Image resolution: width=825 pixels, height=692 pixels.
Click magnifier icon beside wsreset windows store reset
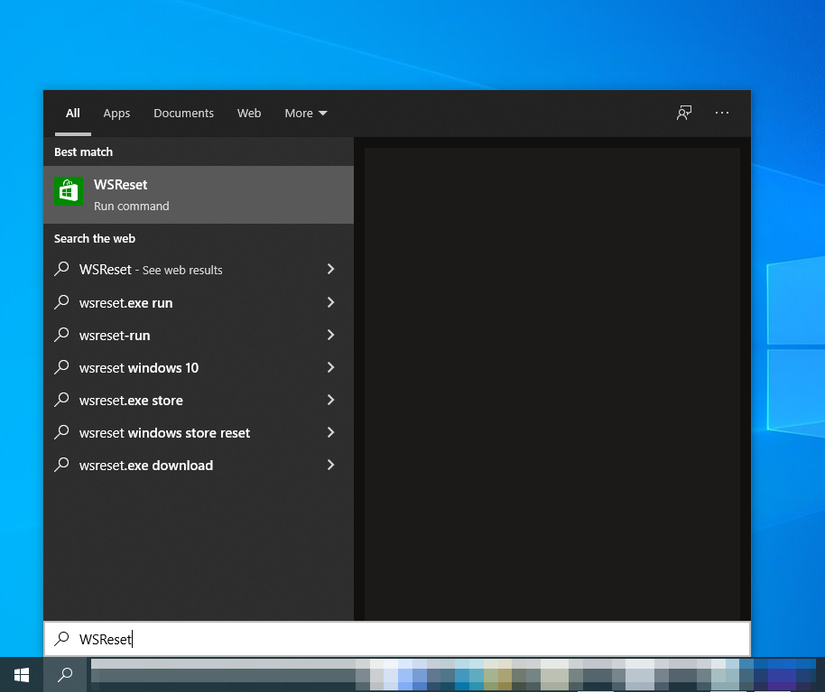62,433
